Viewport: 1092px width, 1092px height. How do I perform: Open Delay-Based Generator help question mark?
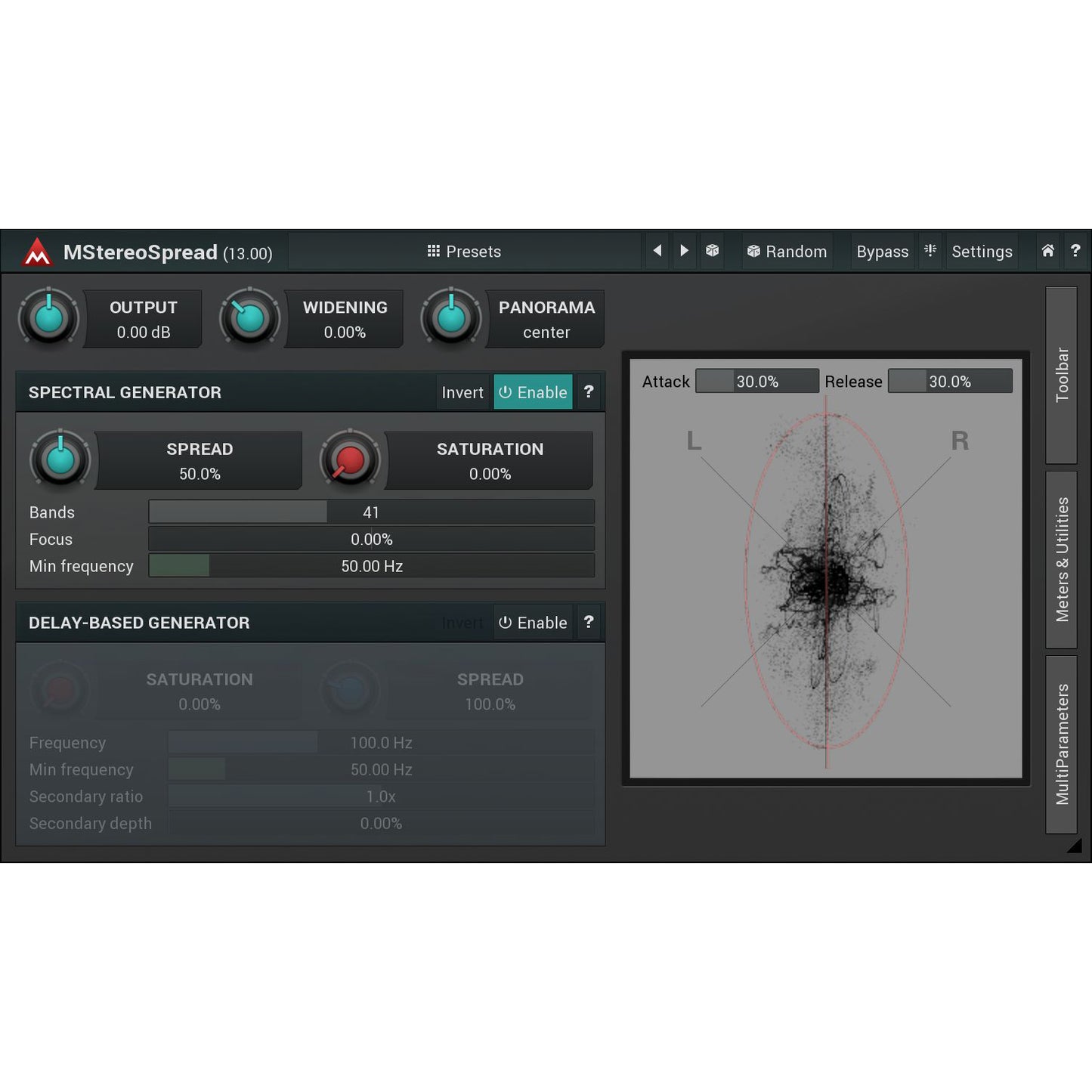pos(589,623)
